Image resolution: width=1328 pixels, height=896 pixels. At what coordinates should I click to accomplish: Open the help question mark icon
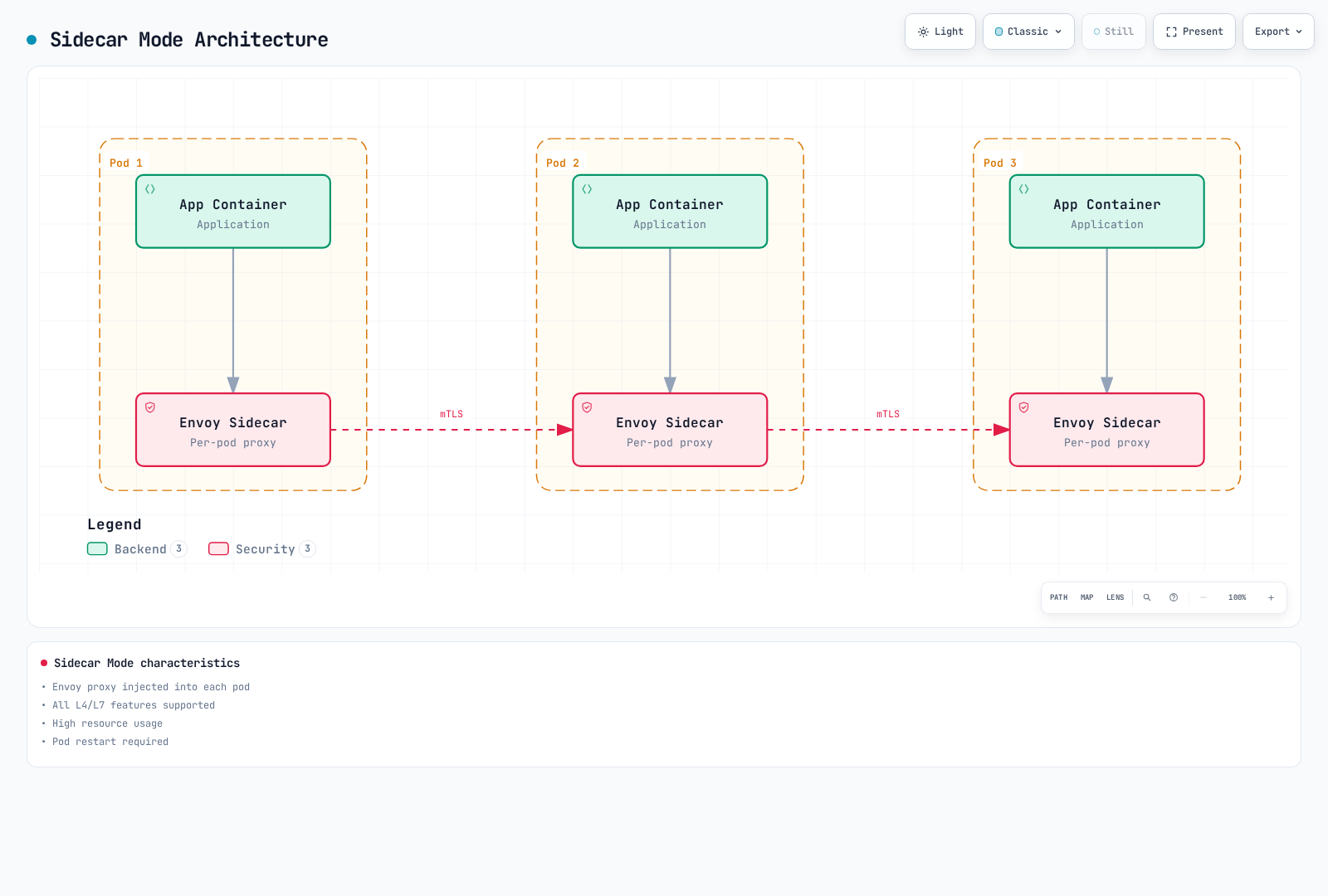1174,597
